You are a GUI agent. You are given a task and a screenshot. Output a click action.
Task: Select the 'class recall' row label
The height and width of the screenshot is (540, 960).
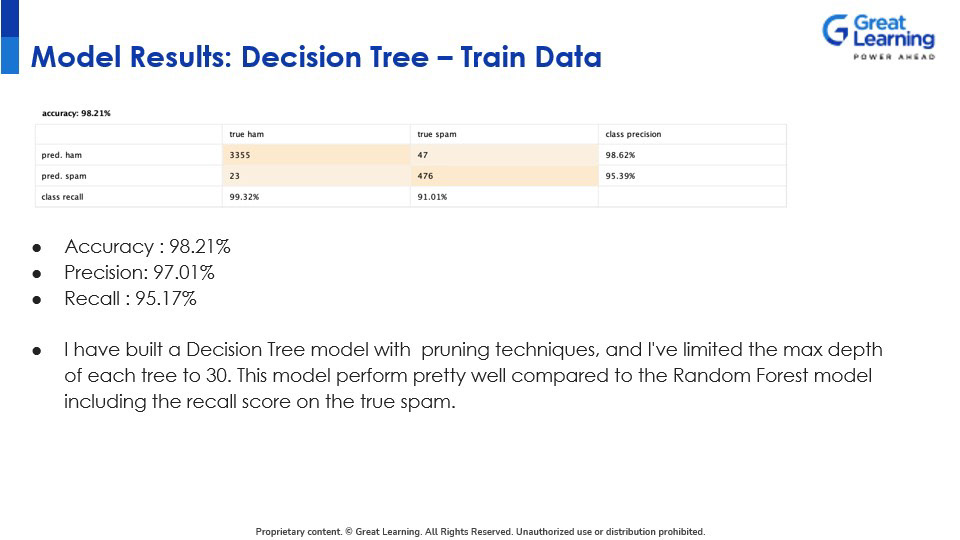[62, 197]
